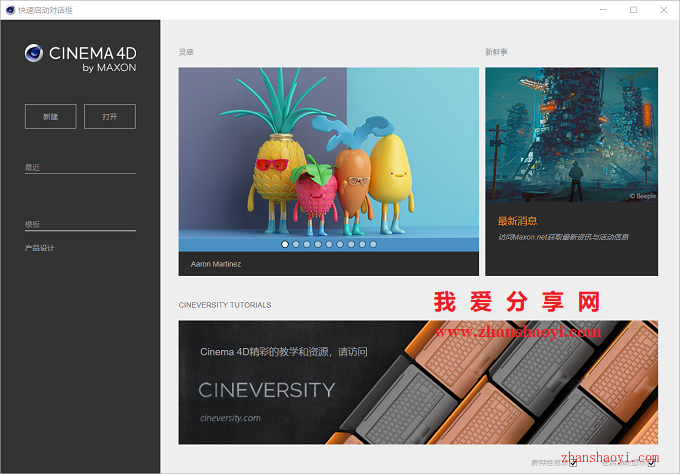Select the eighth carousel dot under the fruit image
The width and height of the screenshot is (680, 474).
click(x=362, y=244)
